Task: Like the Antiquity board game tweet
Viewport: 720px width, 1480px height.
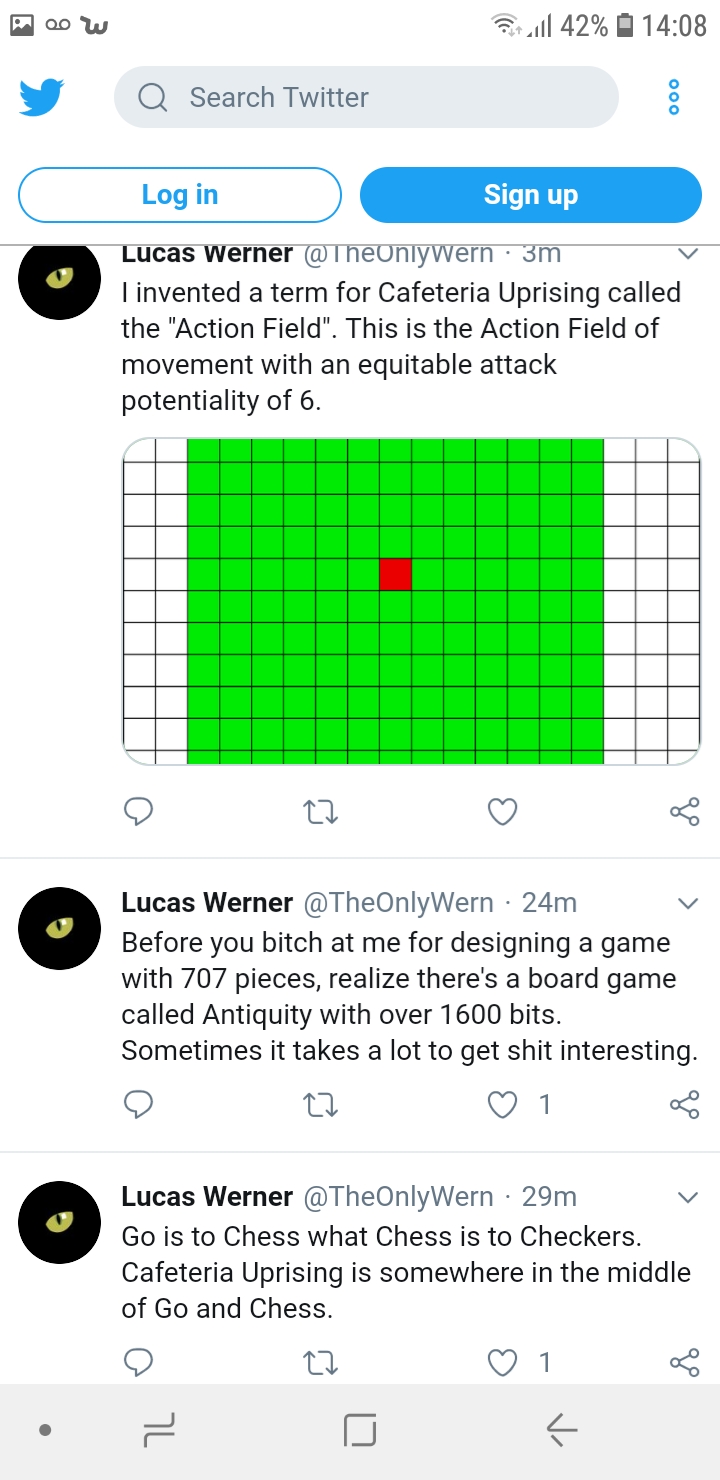Action: tap(502, 1105)
